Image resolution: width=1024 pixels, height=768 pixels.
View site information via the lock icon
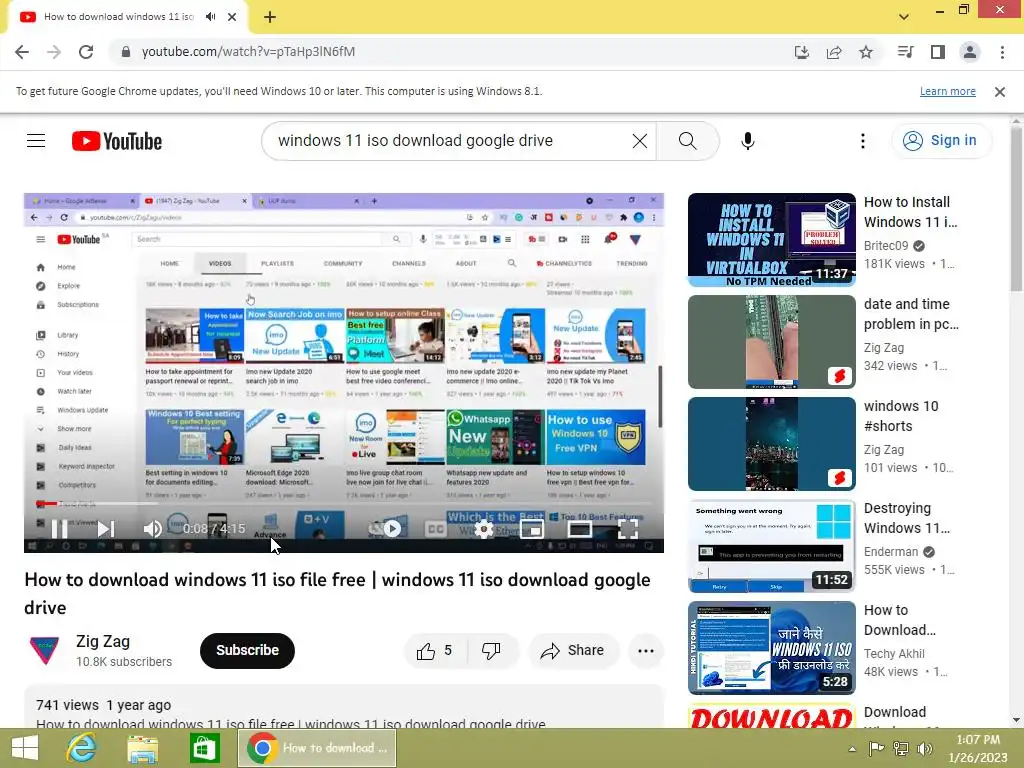point(125,52)
